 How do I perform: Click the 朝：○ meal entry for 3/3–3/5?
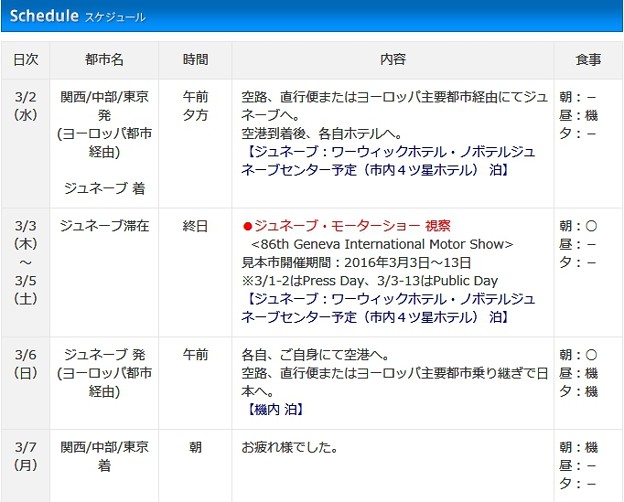pyautogui.click(x=578, y=226)
